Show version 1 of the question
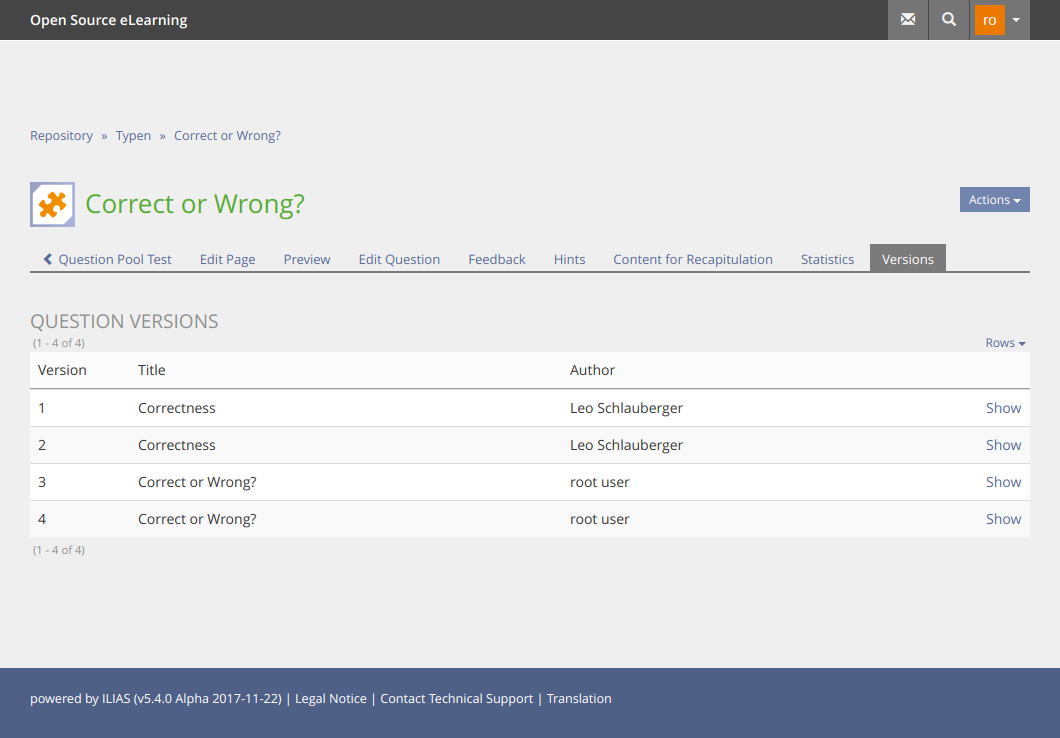The image size is (1060, 738). tap(1003, 408)
